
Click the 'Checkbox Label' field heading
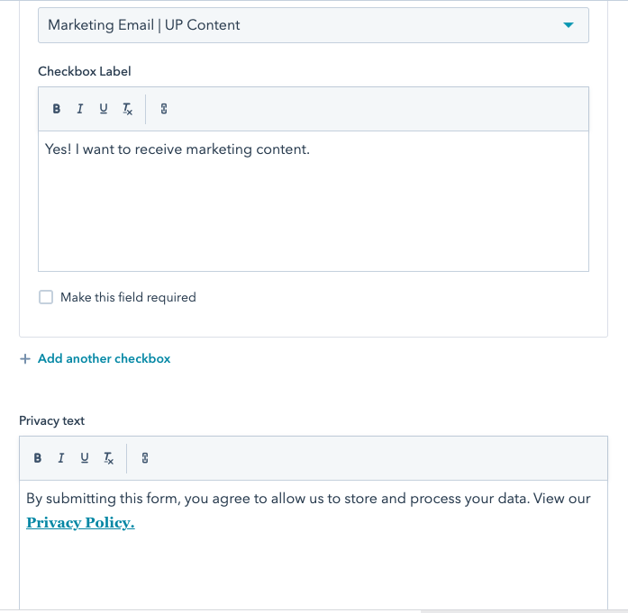[84, 71]
